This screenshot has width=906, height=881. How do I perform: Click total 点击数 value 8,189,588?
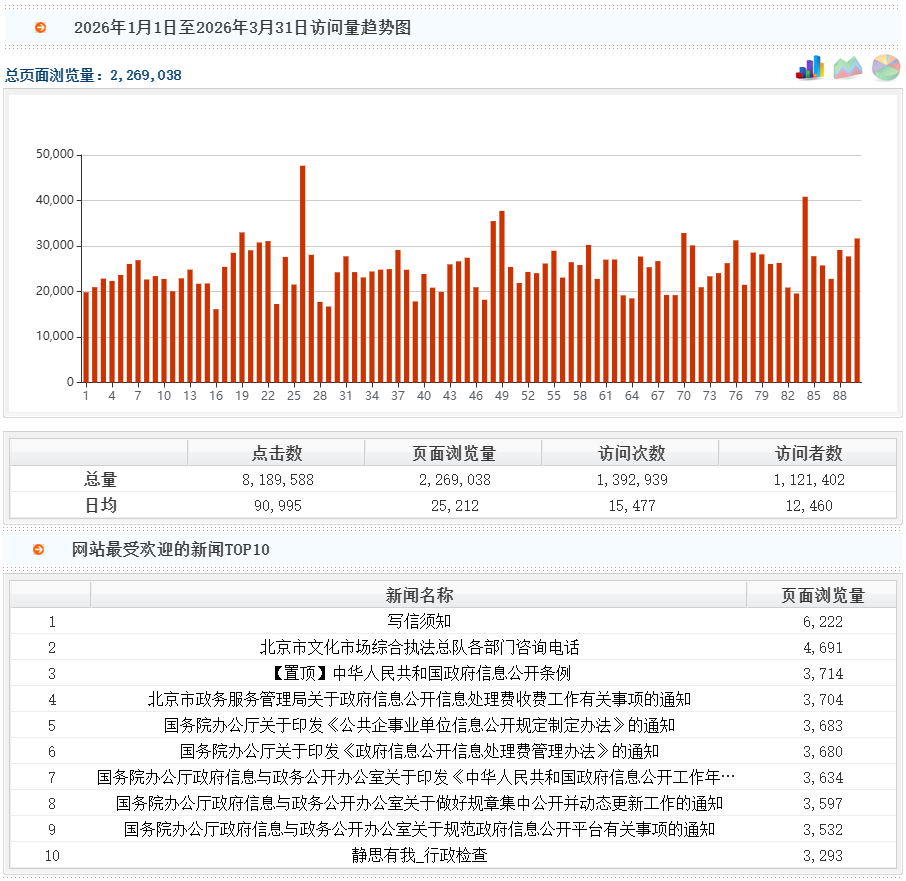point(277,480)
